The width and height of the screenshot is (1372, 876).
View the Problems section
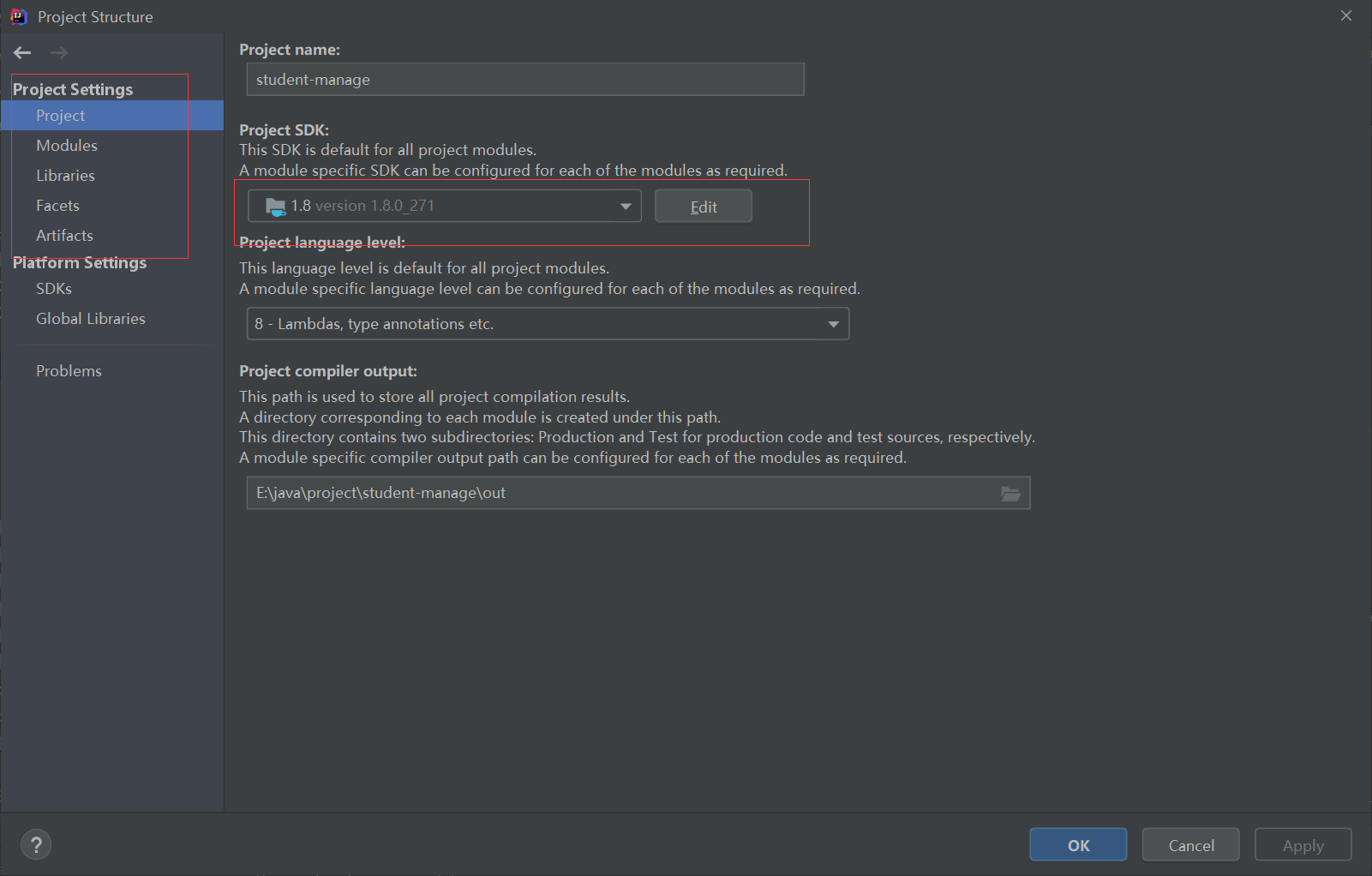(69, 370)
